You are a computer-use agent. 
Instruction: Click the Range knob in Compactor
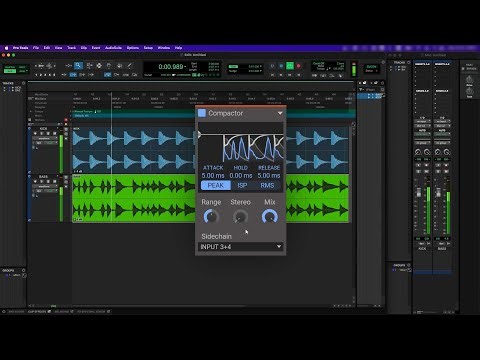click(x=211, y=217)
